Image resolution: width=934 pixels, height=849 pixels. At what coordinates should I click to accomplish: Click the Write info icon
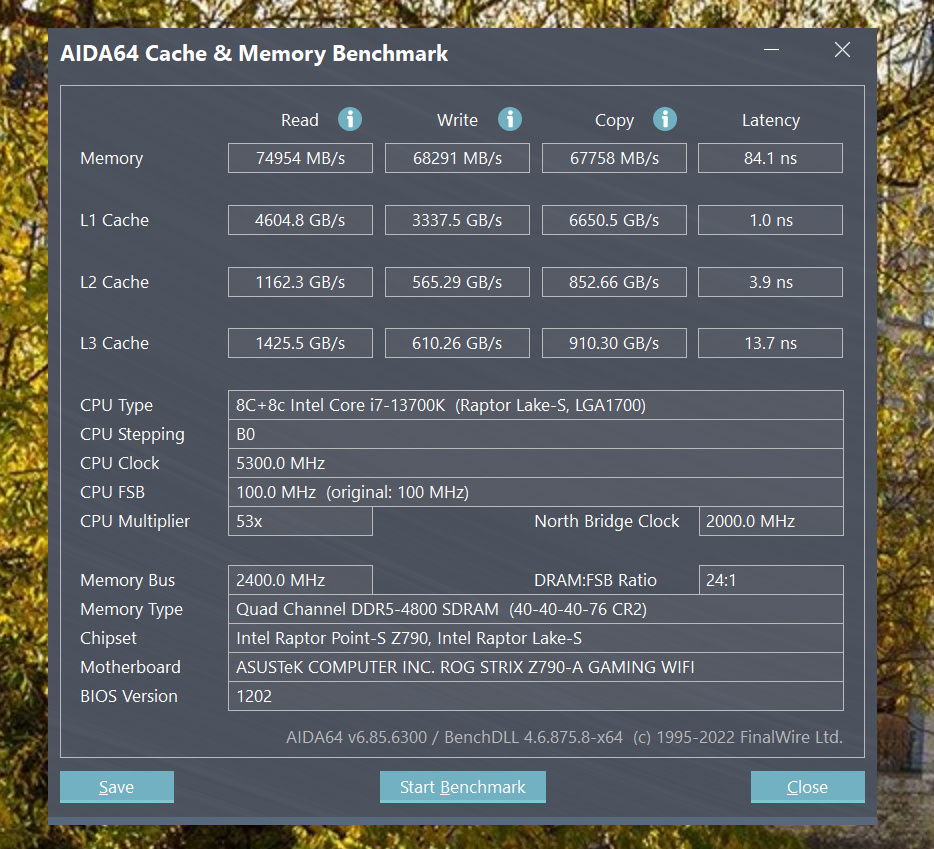click(510, 119)
